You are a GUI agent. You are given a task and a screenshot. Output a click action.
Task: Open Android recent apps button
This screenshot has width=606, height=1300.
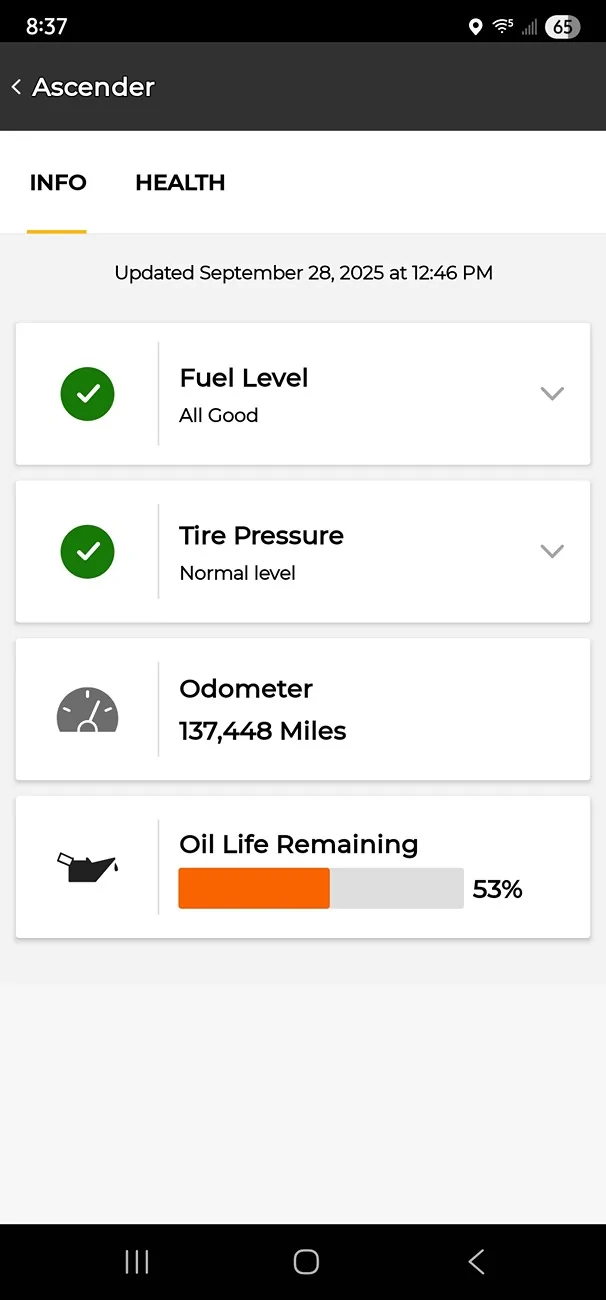point(137,1262)
